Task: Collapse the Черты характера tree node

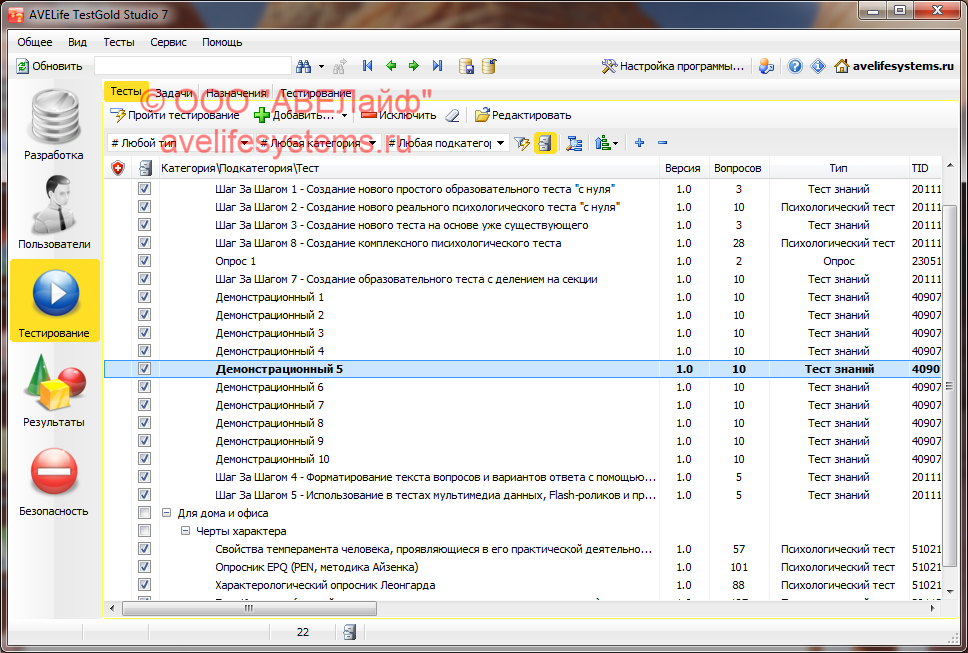Action: point(185,531)
